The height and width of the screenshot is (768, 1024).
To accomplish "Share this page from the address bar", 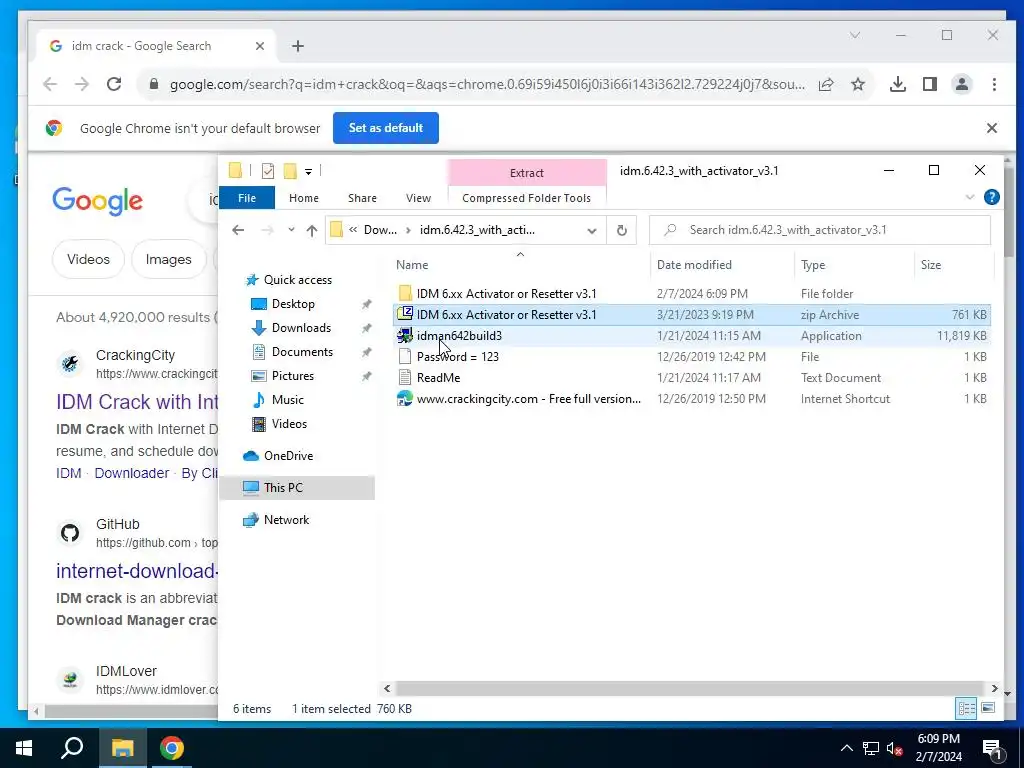I will tap(826, 84).
